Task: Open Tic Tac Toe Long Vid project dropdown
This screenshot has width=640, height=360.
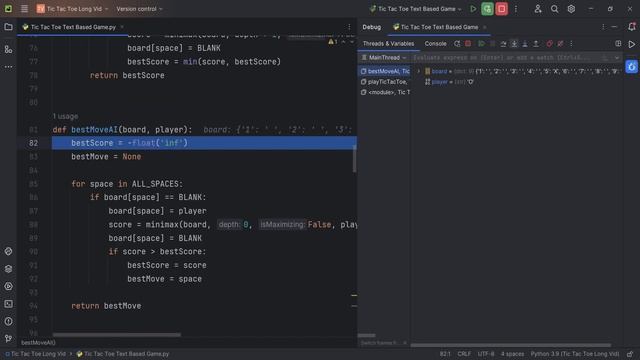Action: [73, 9]
